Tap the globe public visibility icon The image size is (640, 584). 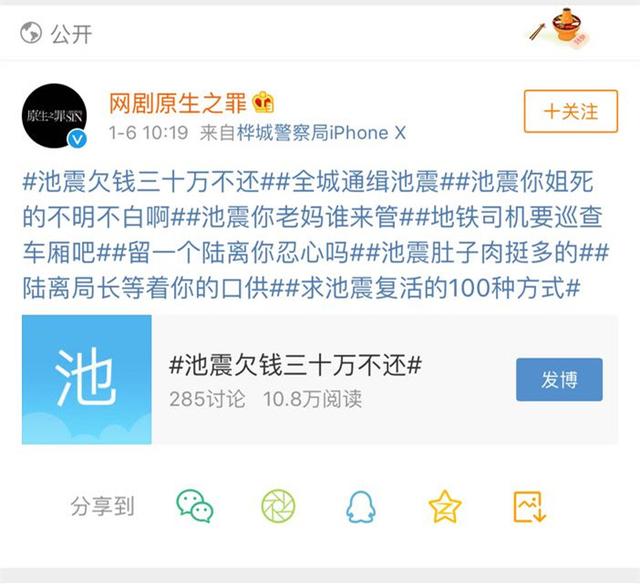coord(31,33)
